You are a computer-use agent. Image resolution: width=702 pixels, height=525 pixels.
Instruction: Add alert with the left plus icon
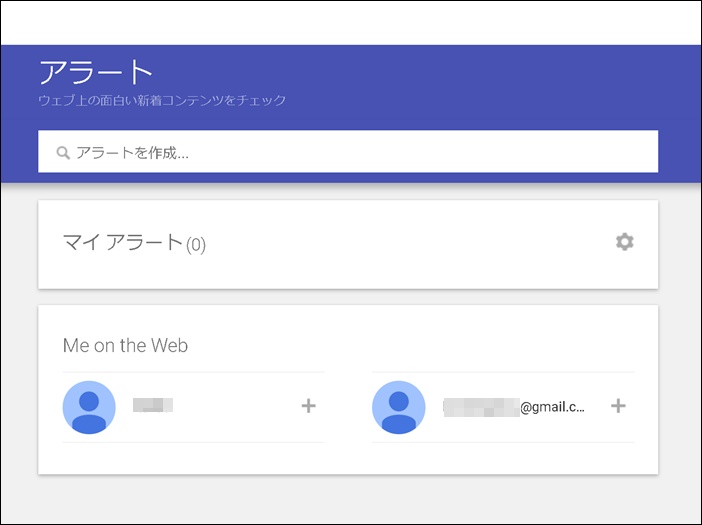click(x=308, y=406)
